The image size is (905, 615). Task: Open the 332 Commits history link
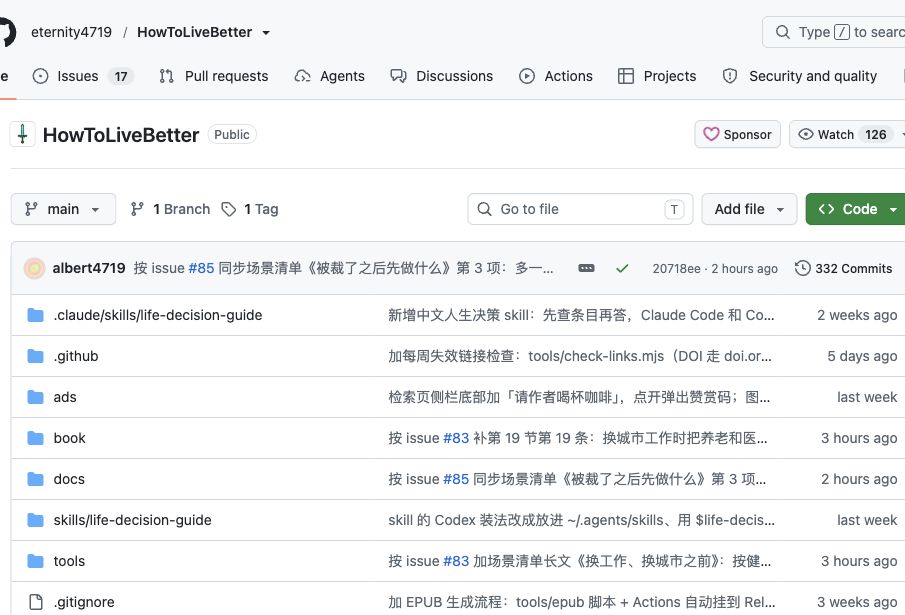pos(844,268)
